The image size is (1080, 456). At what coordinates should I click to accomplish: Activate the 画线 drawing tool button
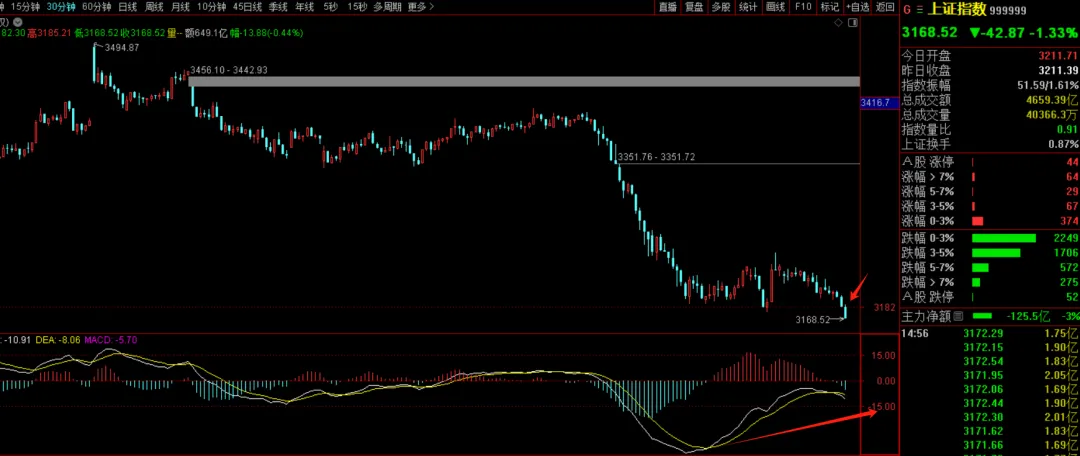776,7
